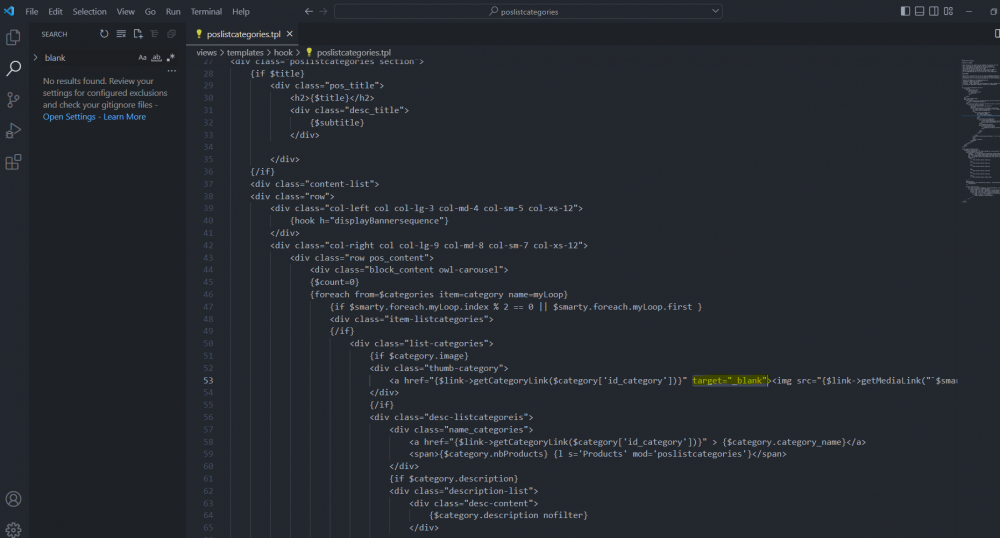The height and width of the screenshot is (538, 1000).
Task: Click the Open Settings link
Action: [x=69, y=117]
